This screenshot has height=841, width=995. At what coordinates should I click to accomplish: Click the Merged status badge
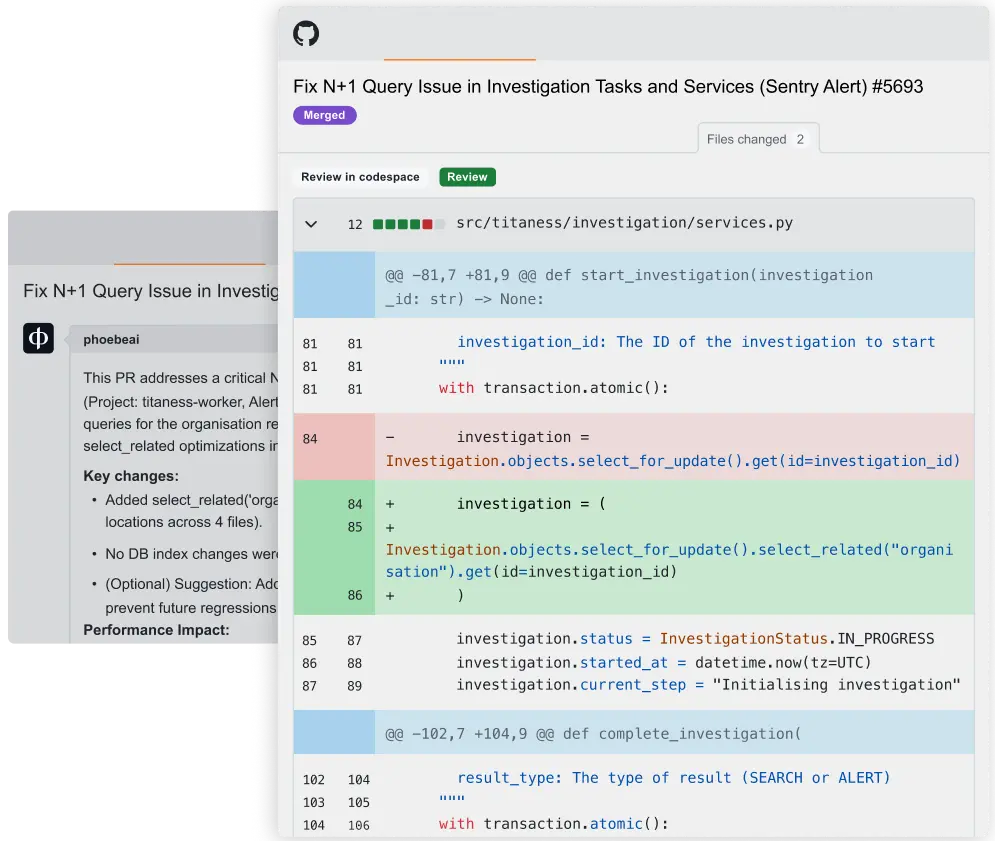click(324, 115)
